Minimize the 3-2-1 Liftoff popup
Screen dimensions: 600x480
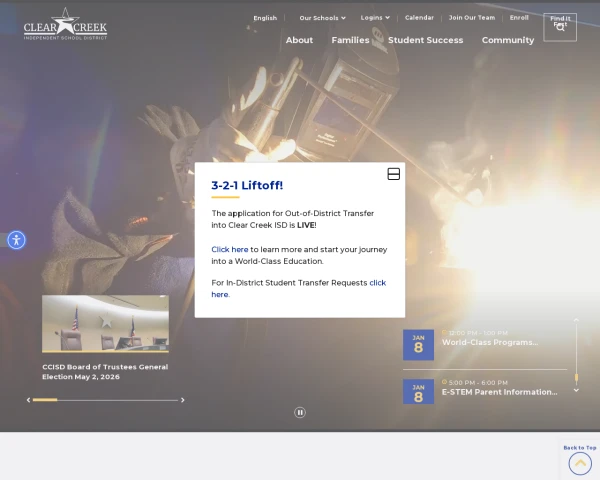[393, 174]
